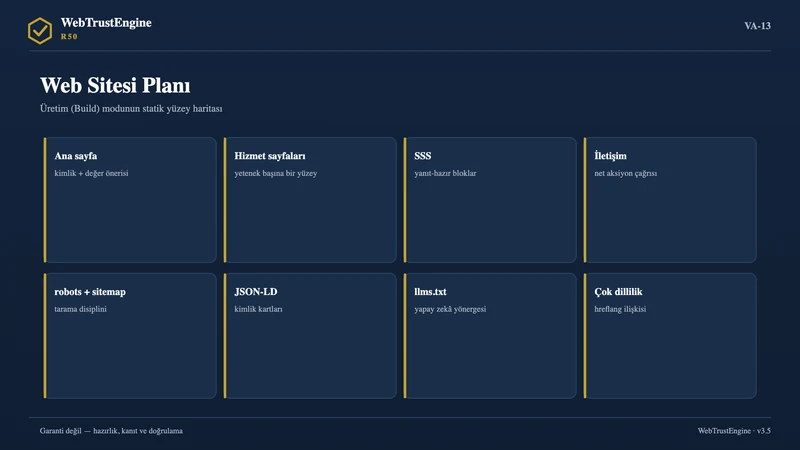Select the JSON-LD card title
Image resolution: width=800 pixels, height=450 pixels.
click(256, 292)
